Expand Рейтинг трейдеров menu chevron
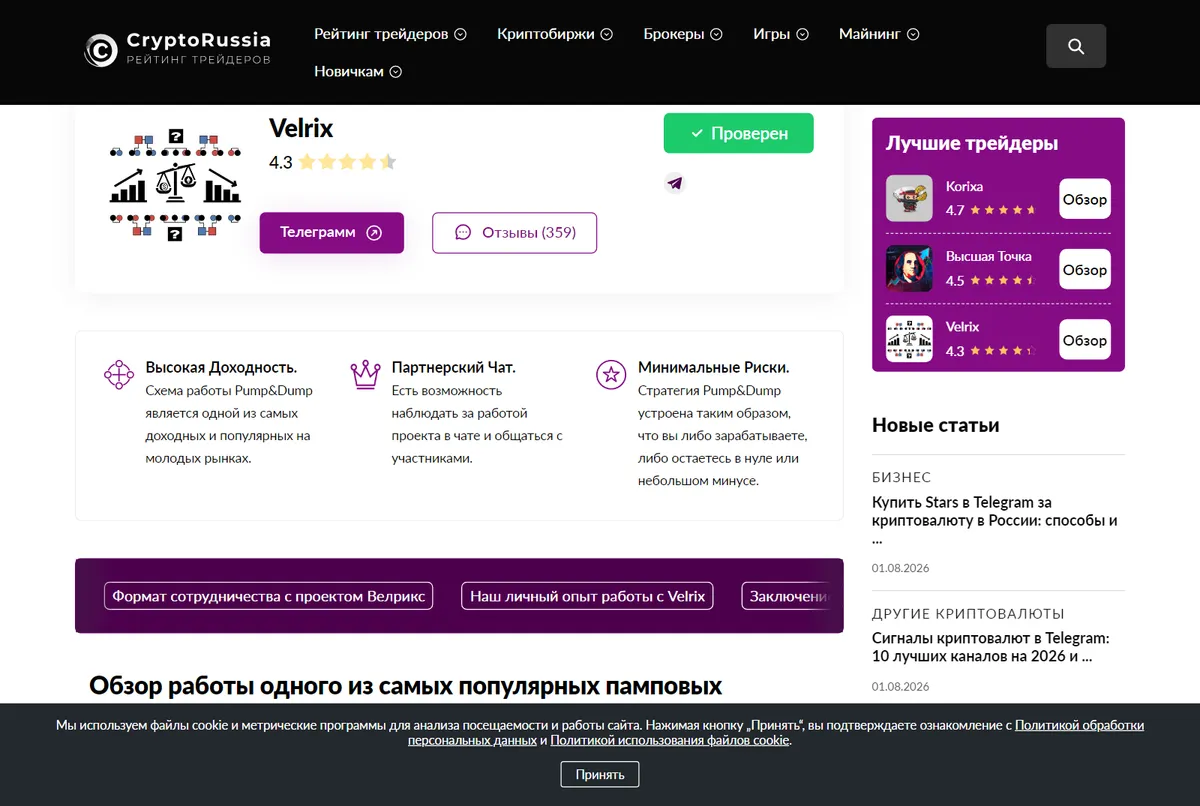The height and width of the screenshot is (806, 1200). click(460, 34)
